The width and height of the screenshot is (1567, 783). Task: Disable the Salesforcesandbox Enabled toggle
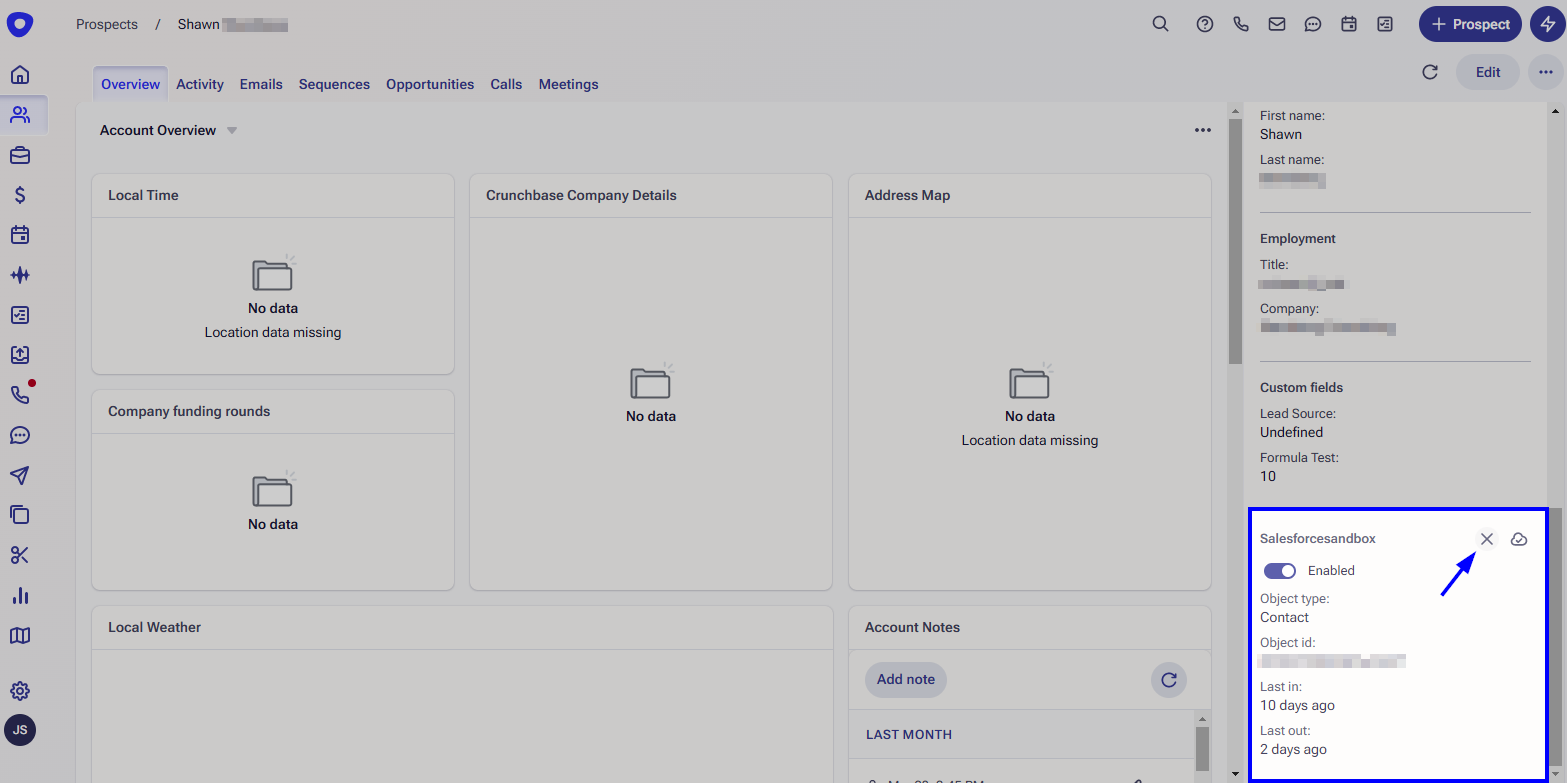coord(1279,570)
